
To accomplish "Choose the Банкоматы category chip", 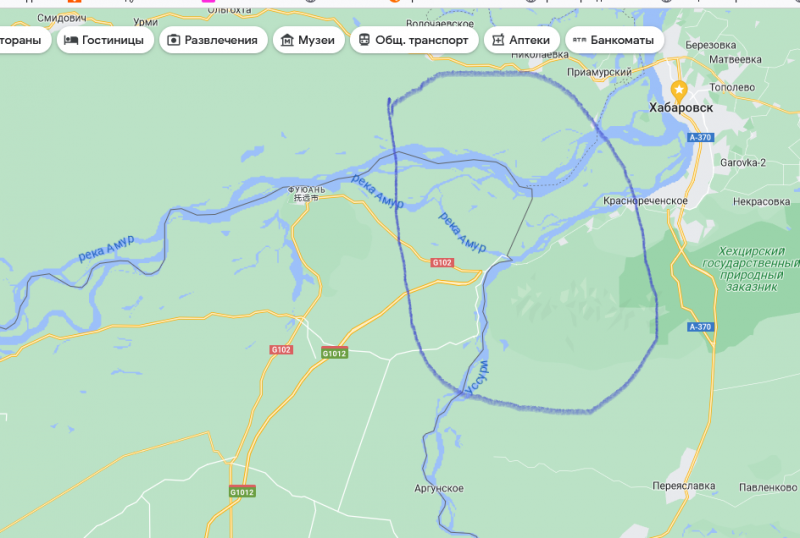I will point(614,40).
